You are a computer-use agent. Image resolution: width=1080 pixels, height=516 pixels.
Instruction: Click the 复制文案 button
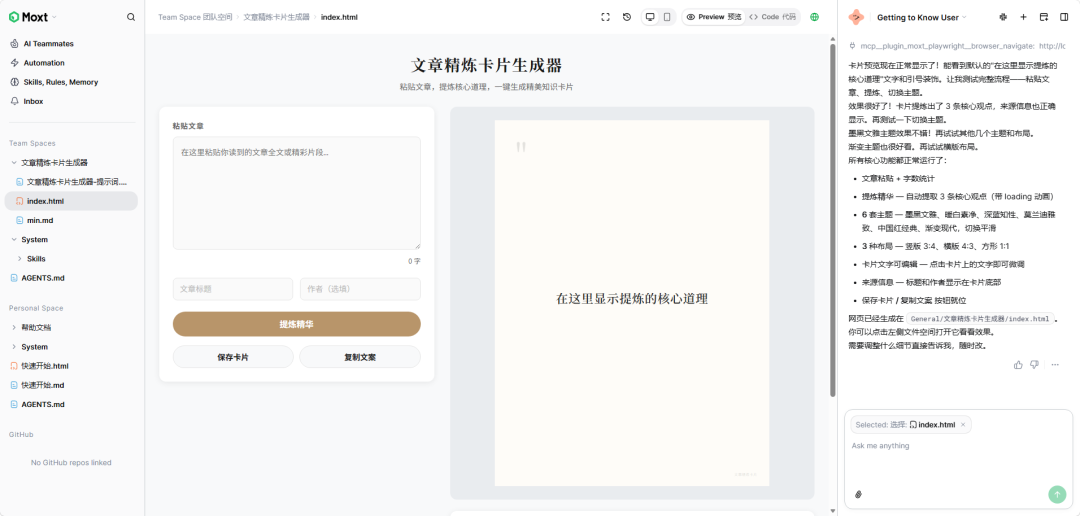360,357
